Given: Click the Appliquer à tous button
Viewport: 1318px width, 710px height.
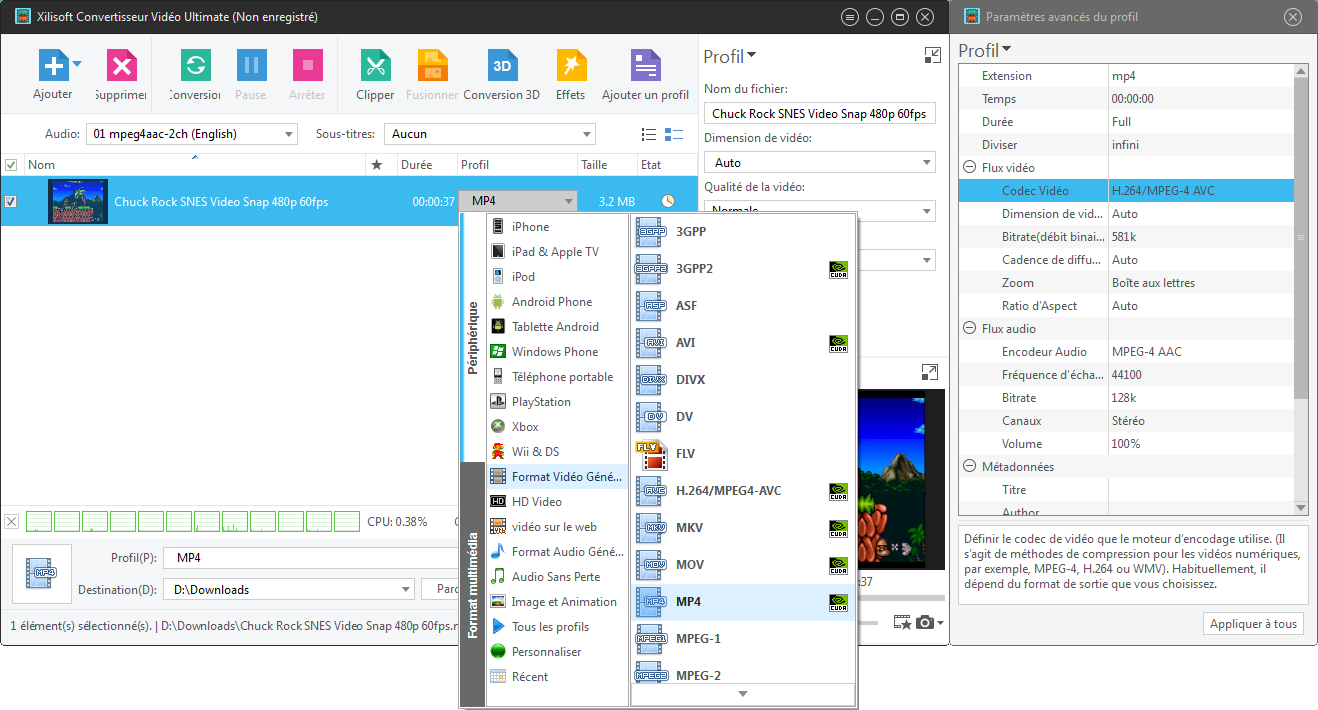Looking at the screenshot, I should [x=1253, y=624].
